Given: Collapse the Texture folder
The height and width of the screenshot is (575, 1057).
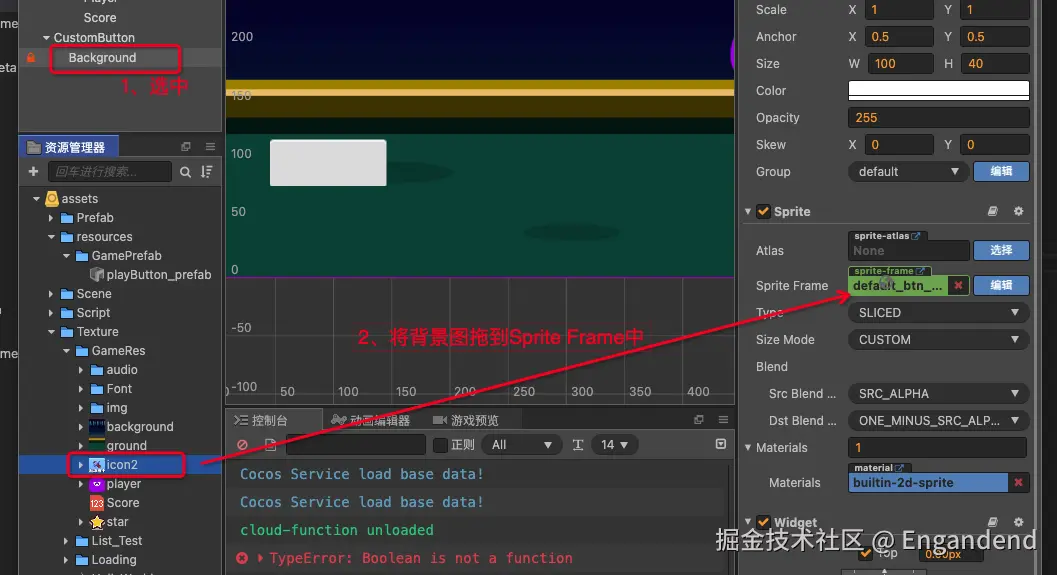Looking at the screenshot, I should pyautogui.click(x=51, y=332).
